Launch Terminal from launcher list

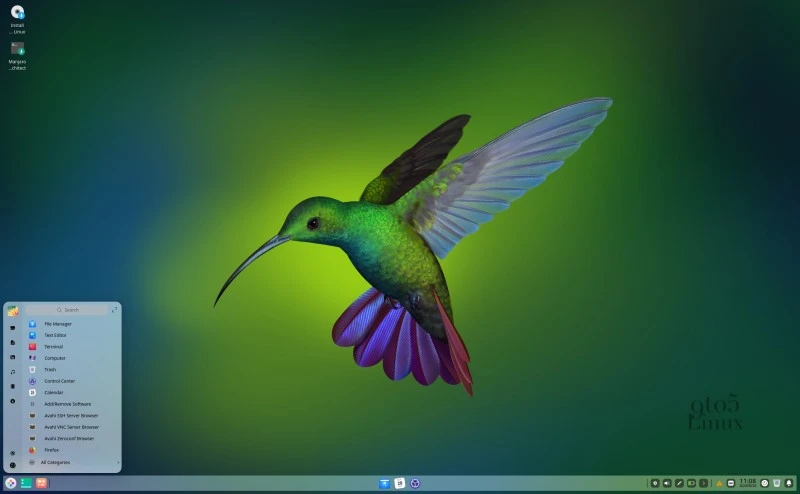(x=71, y=347)
